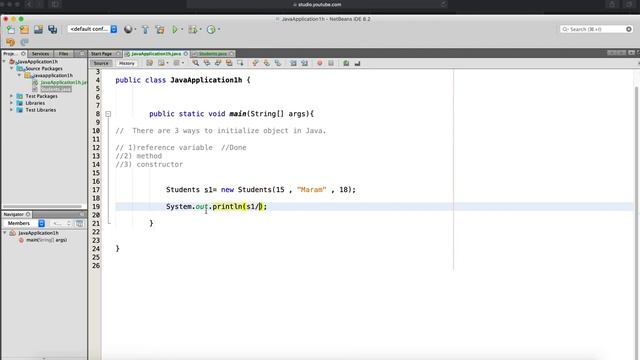
Task: Click the Uncomment icon in editor toolbar
Action: 358,63
